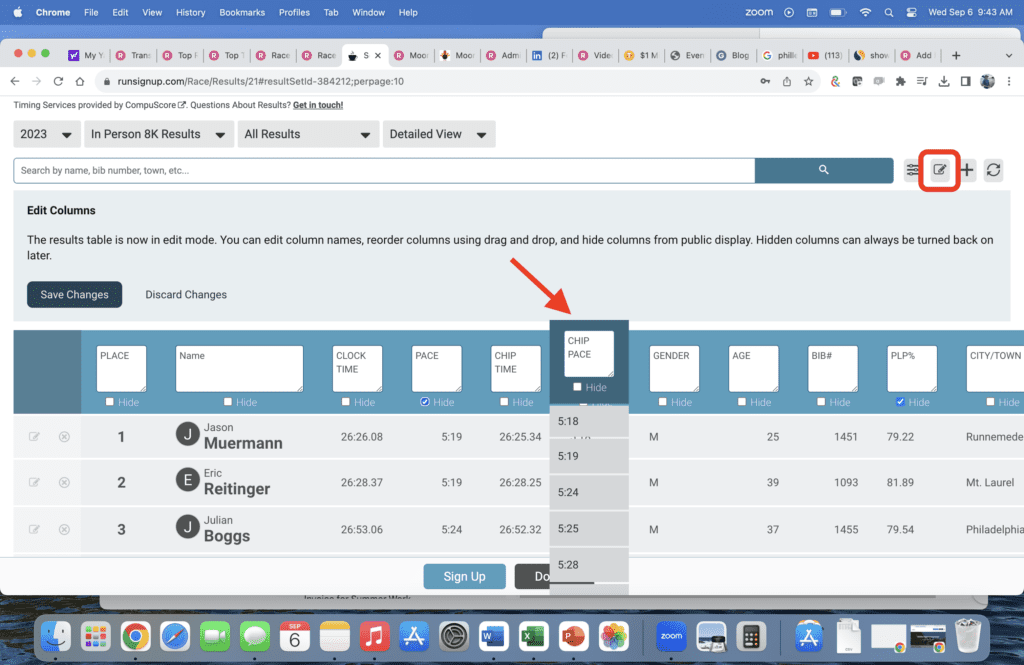
Task: Open Finder from the dock
Action: (56, 636)
